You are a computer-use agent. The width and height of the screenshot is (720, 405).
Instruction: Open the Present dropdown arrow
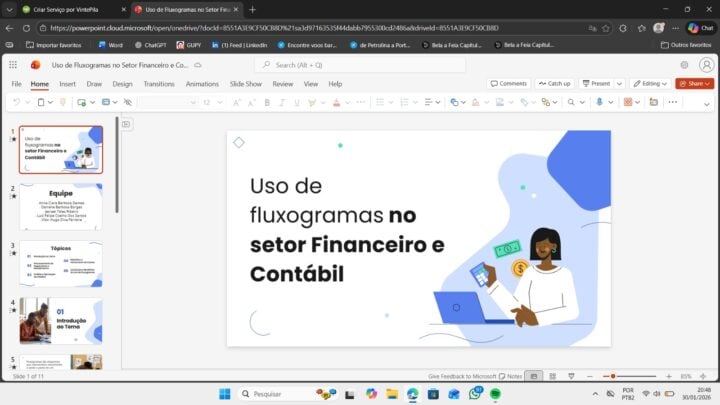(619, 84)
